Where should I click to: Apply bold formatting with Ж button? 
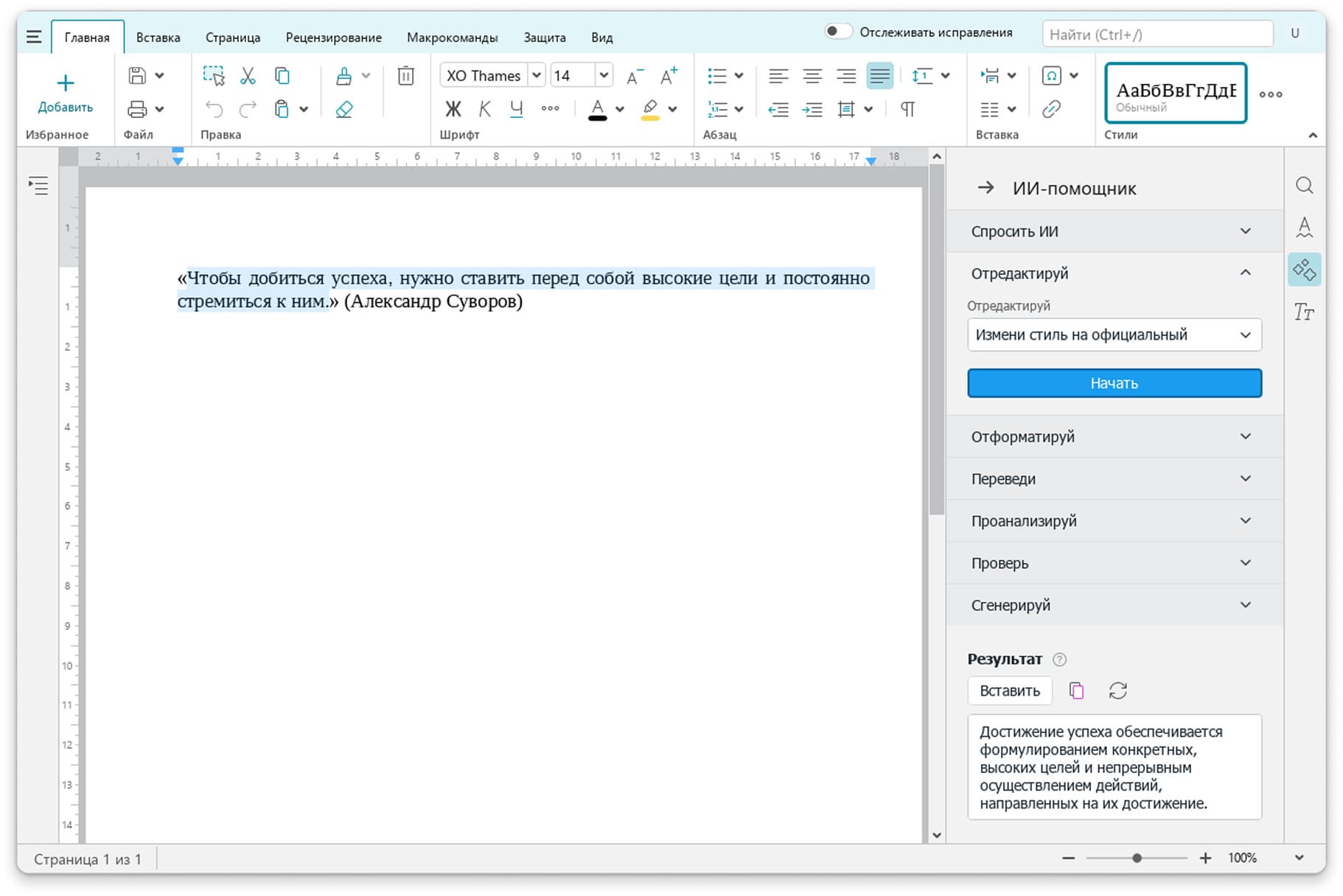[x=453, y=110]
